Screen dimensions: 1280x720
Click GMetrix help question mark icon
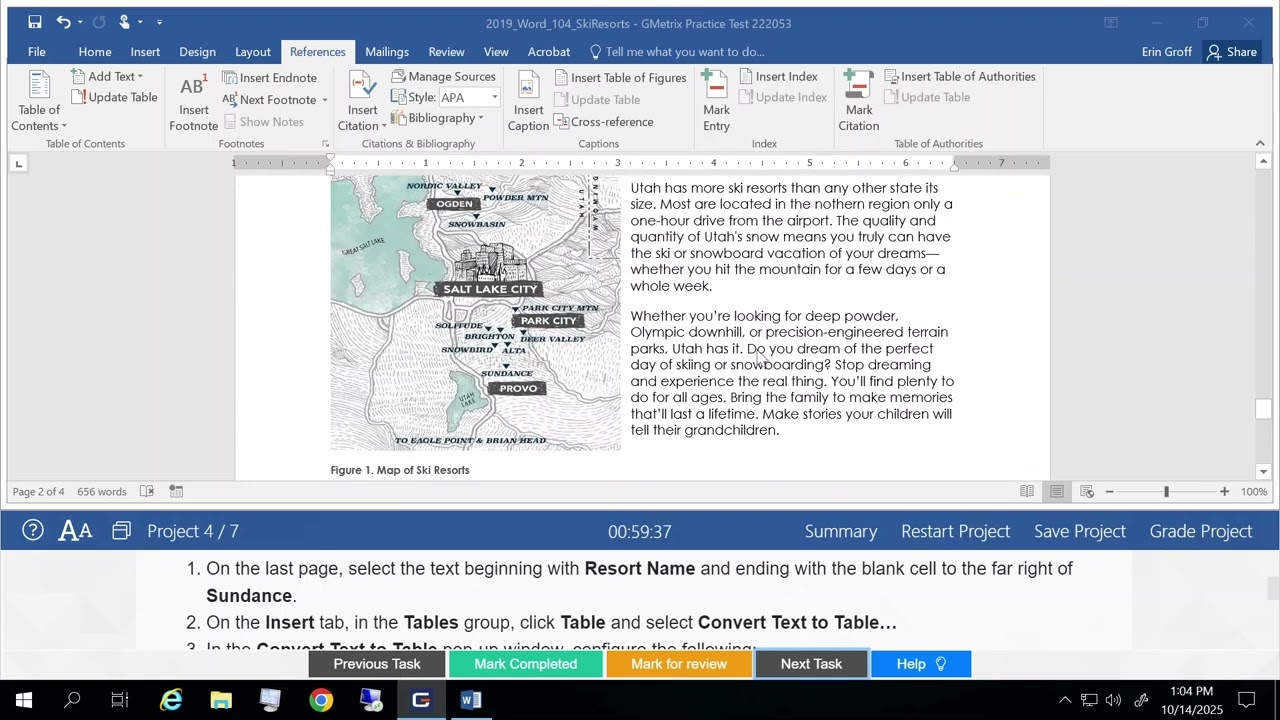33,531
